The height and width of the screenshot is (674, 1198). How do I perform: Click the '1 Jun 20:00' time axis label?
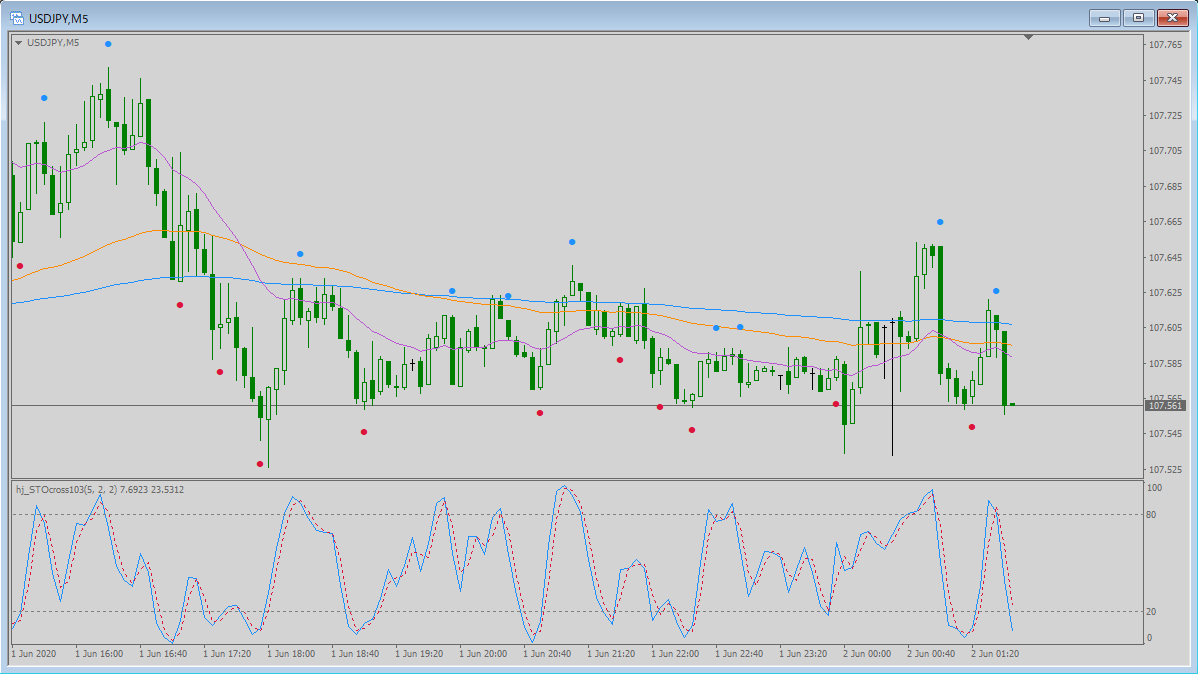click(x=483, y=654)
